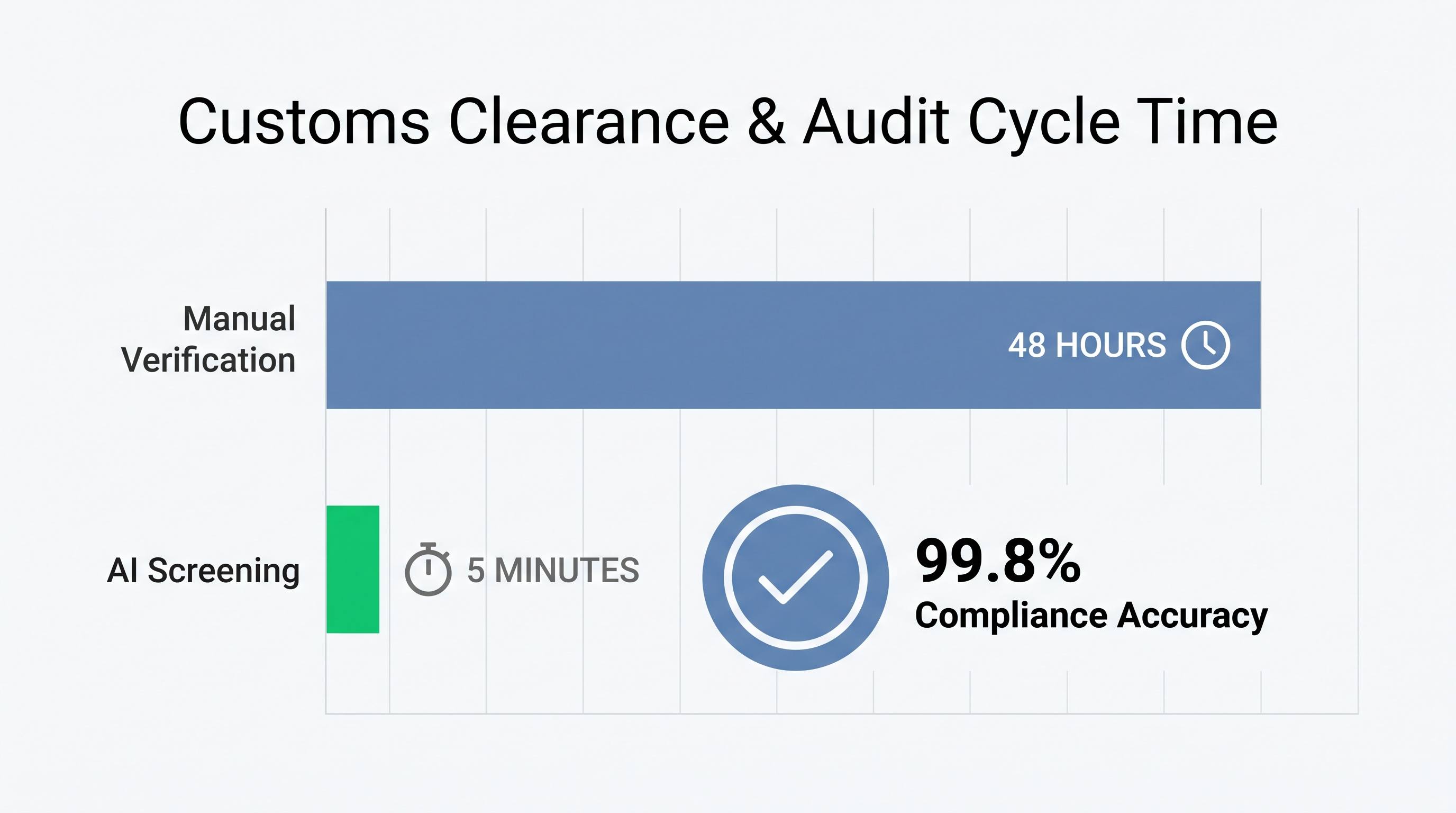The image size is (1456, 813).
Task: Click the 5 MINUTES data label
Action: pyautogui.click(x=553, y=570)
